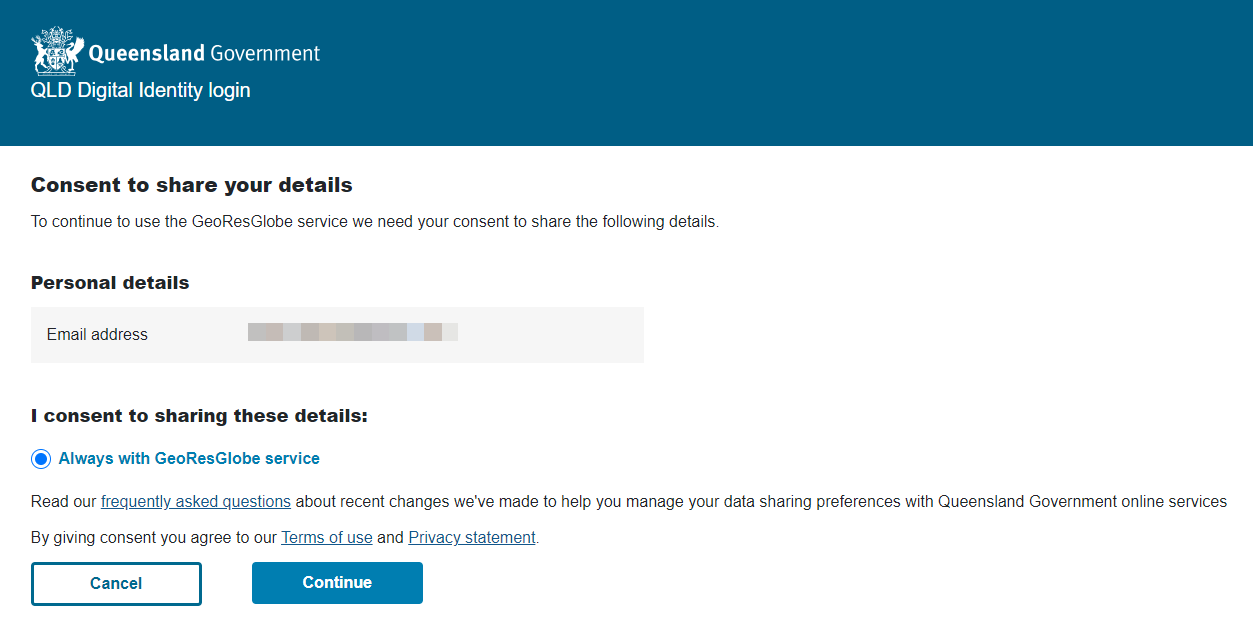
Task: Click the word "Government" in the header logo
Action: pos(265,54)
